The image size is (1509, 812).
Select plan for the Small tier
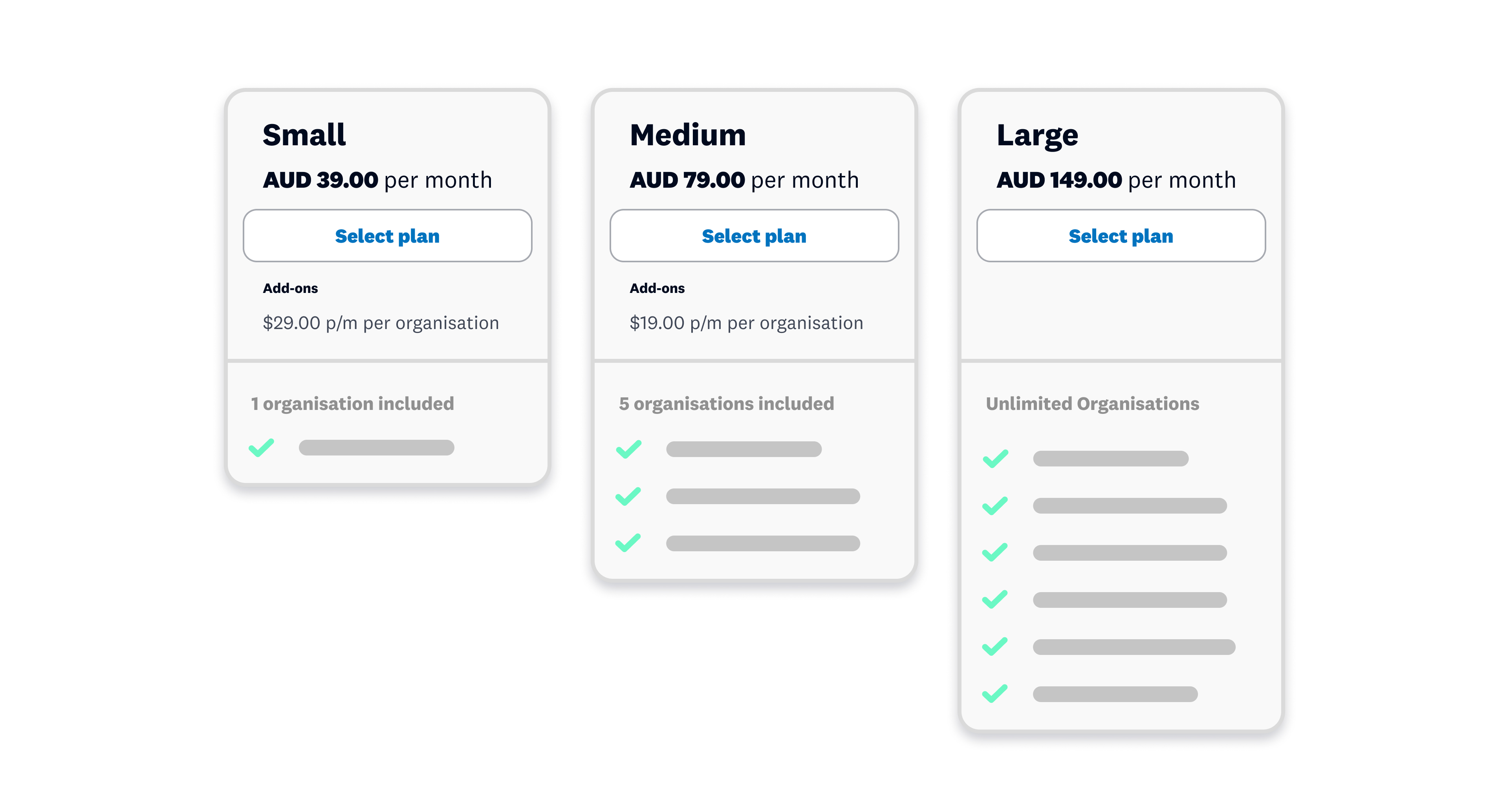click(x=386, y=235)
